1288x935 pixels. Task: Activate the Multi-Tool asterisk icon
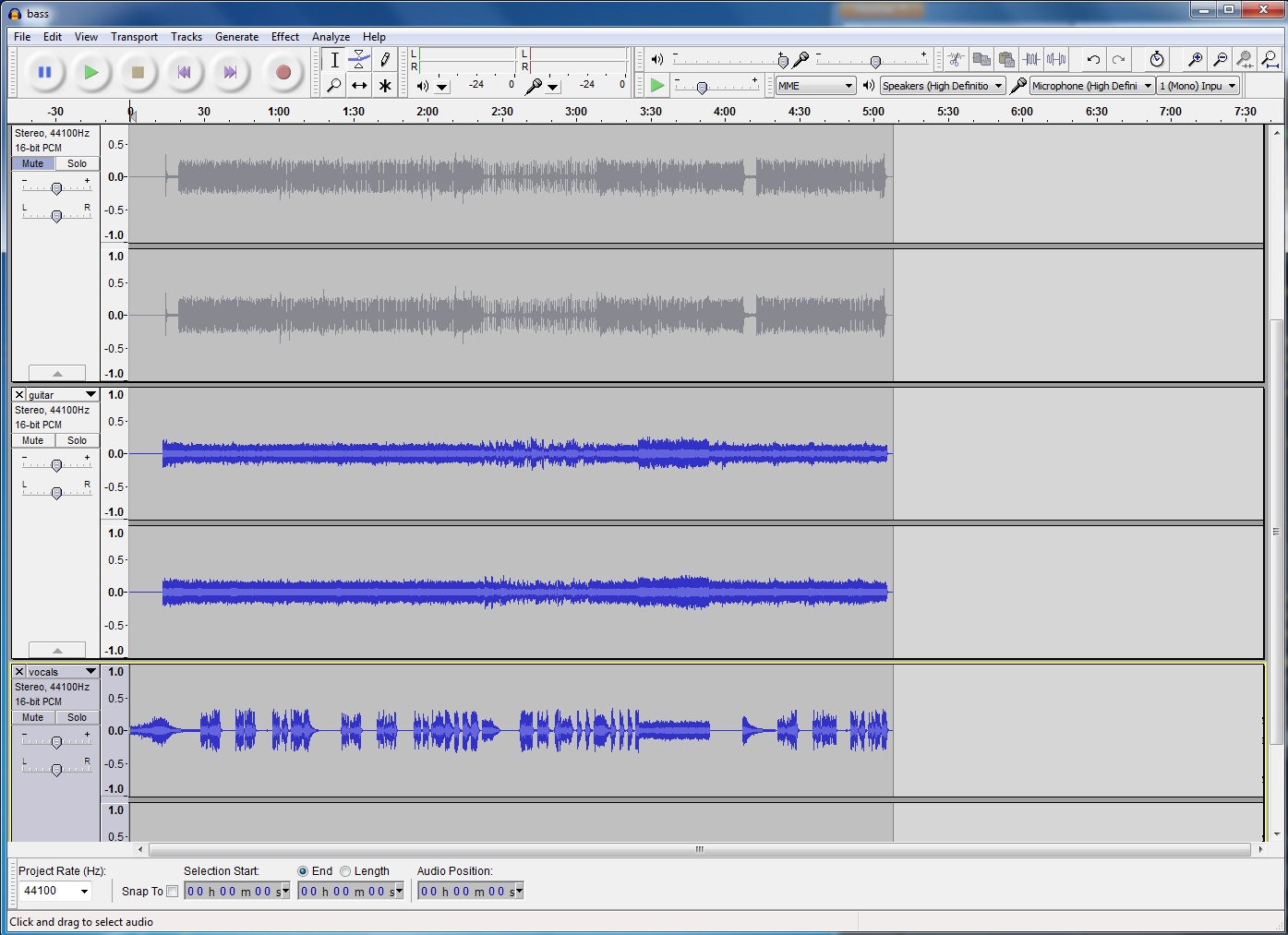point(385,86)
